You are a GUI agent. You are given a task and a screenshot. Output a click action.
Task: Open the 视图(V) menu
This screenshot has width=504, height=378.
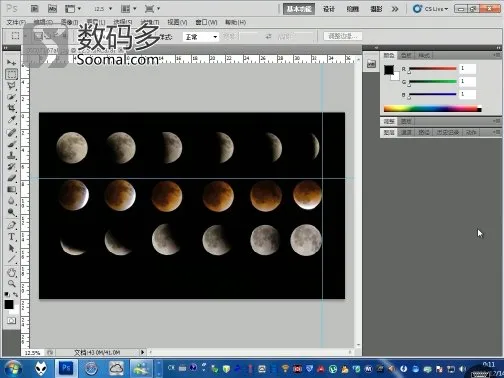click(x=177, y=22)
